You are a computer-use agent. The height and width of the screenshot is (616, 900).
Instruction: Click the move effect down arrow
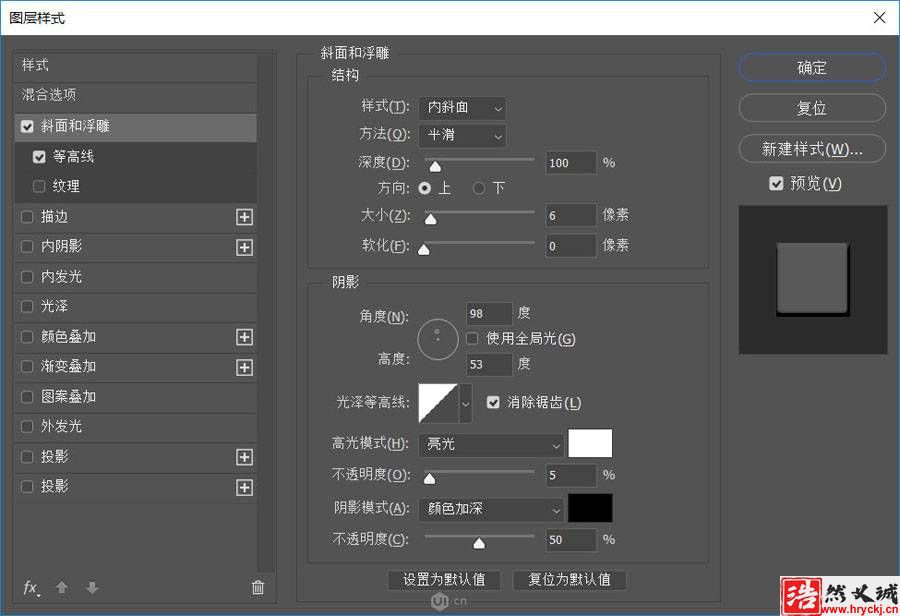[x=92, y=587]
